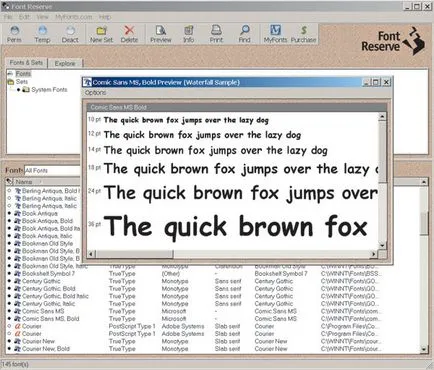Switch to the Explore tab
The image size is (434, 370).
[x=65, y=63]
